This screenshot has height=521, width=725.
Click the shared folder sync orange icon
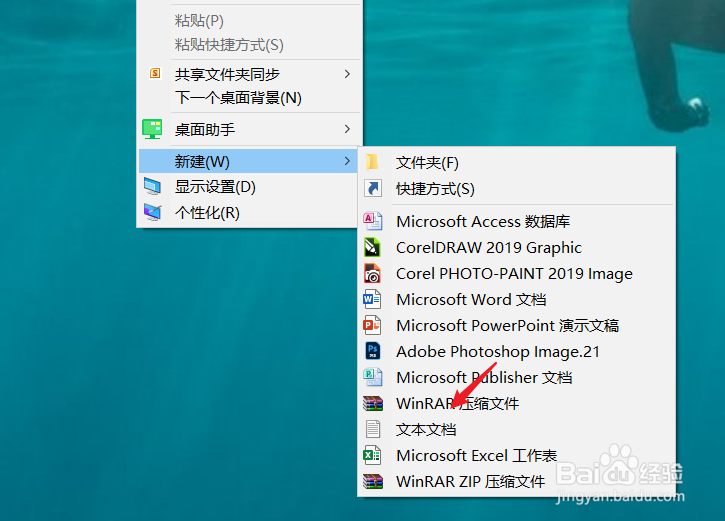[x=155, y=73]
